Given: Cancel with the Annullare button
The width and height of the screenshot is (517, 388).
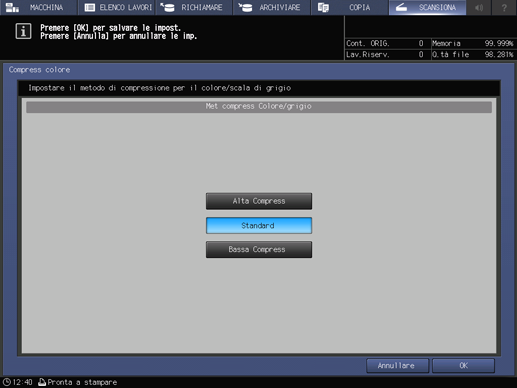Looking at the screenshot, I should coord(397,366).
